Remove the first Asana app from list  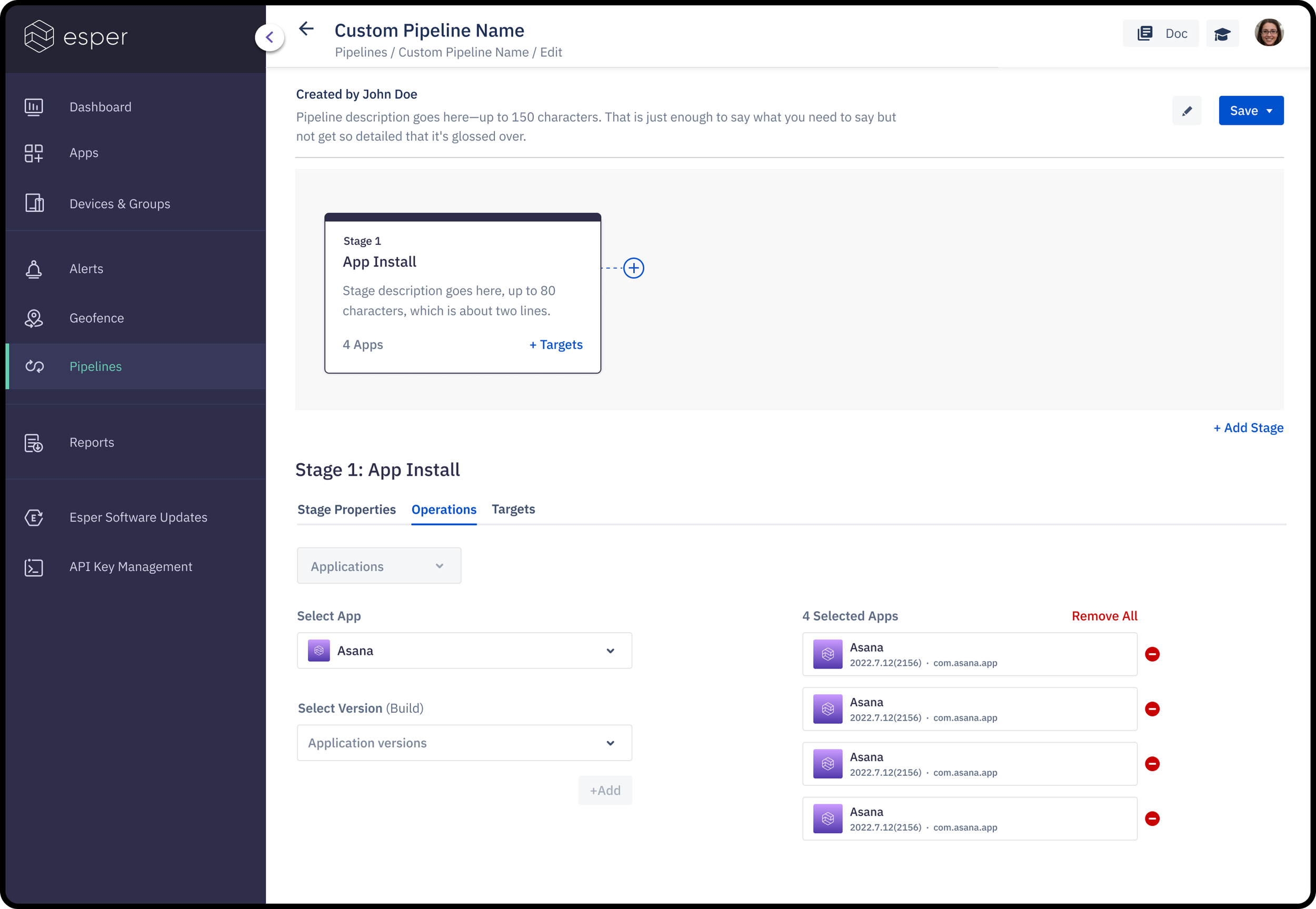(1152, 654)
